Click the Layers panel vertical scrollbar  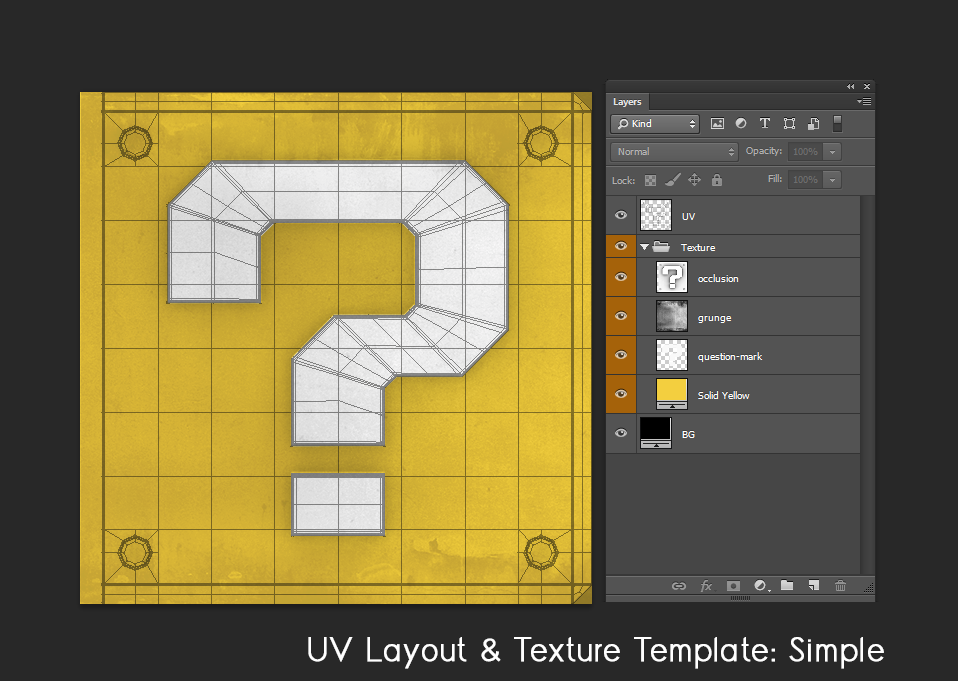867,385
